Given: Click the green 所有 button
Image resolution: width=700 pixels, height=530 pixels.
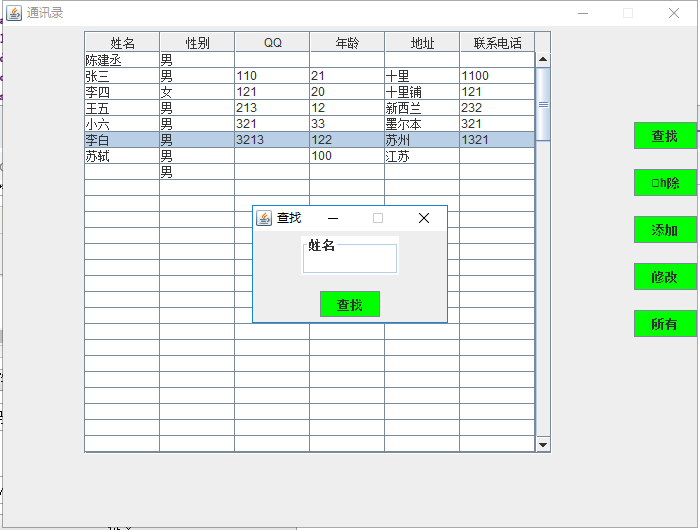Looking at the screenshot, I should point(665,324).
